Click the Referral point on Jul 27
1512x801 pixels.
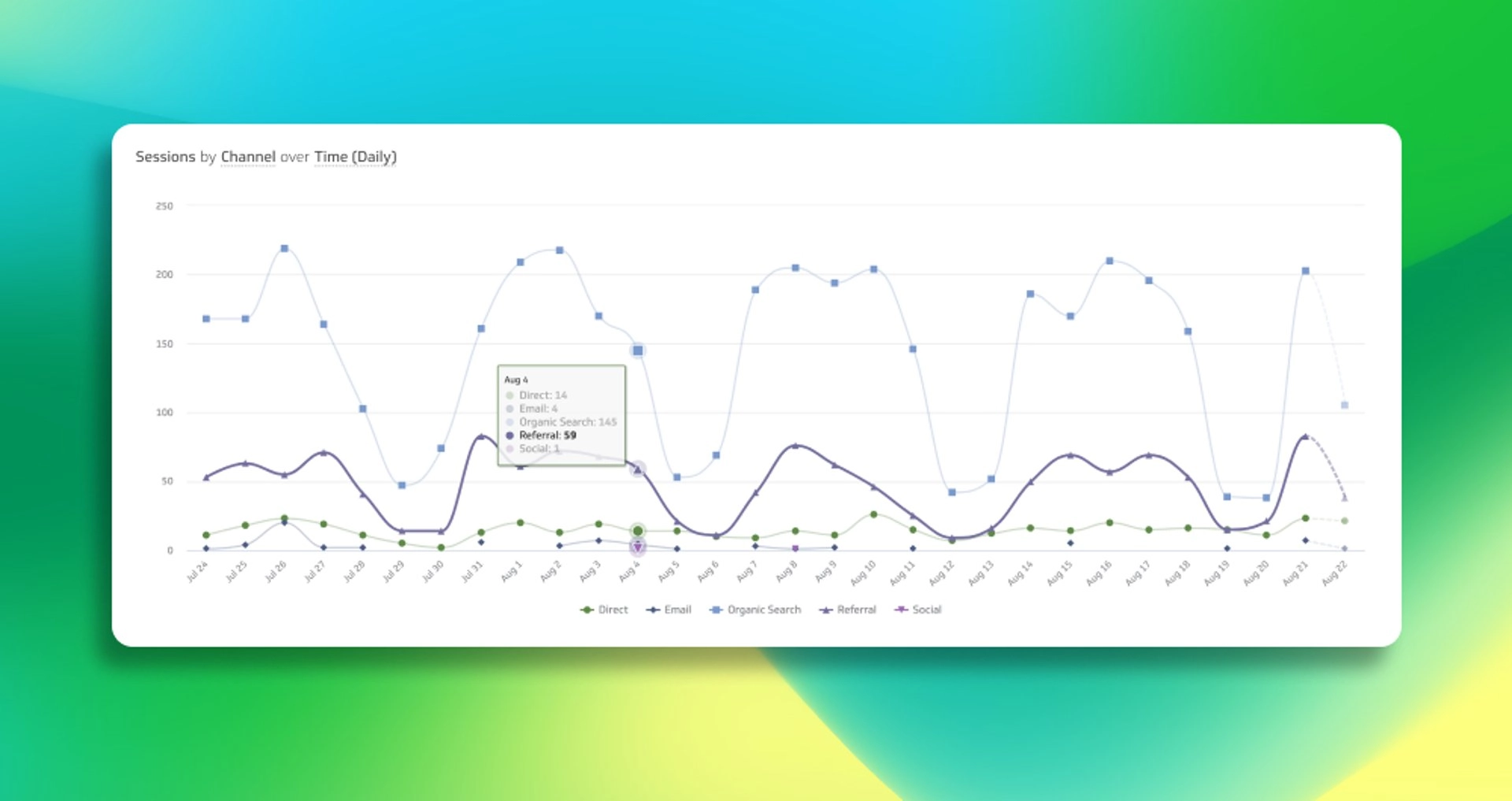tap(324, 453)
